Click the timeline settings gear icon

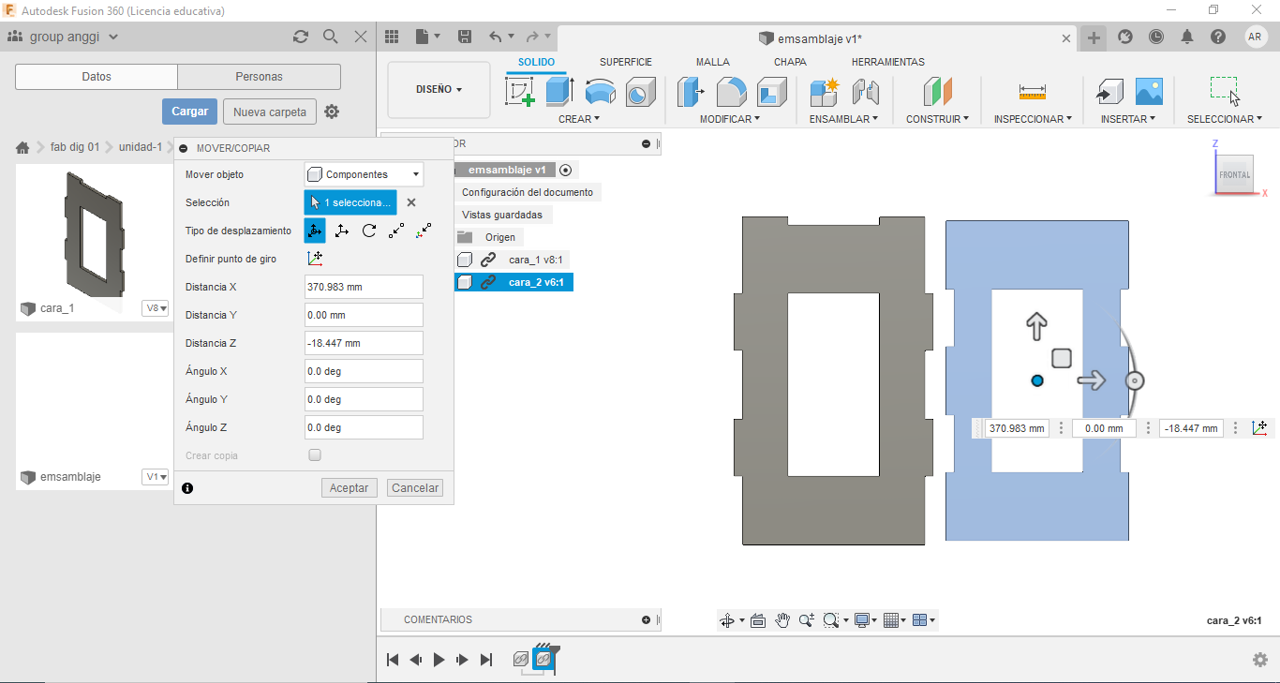1260,660
